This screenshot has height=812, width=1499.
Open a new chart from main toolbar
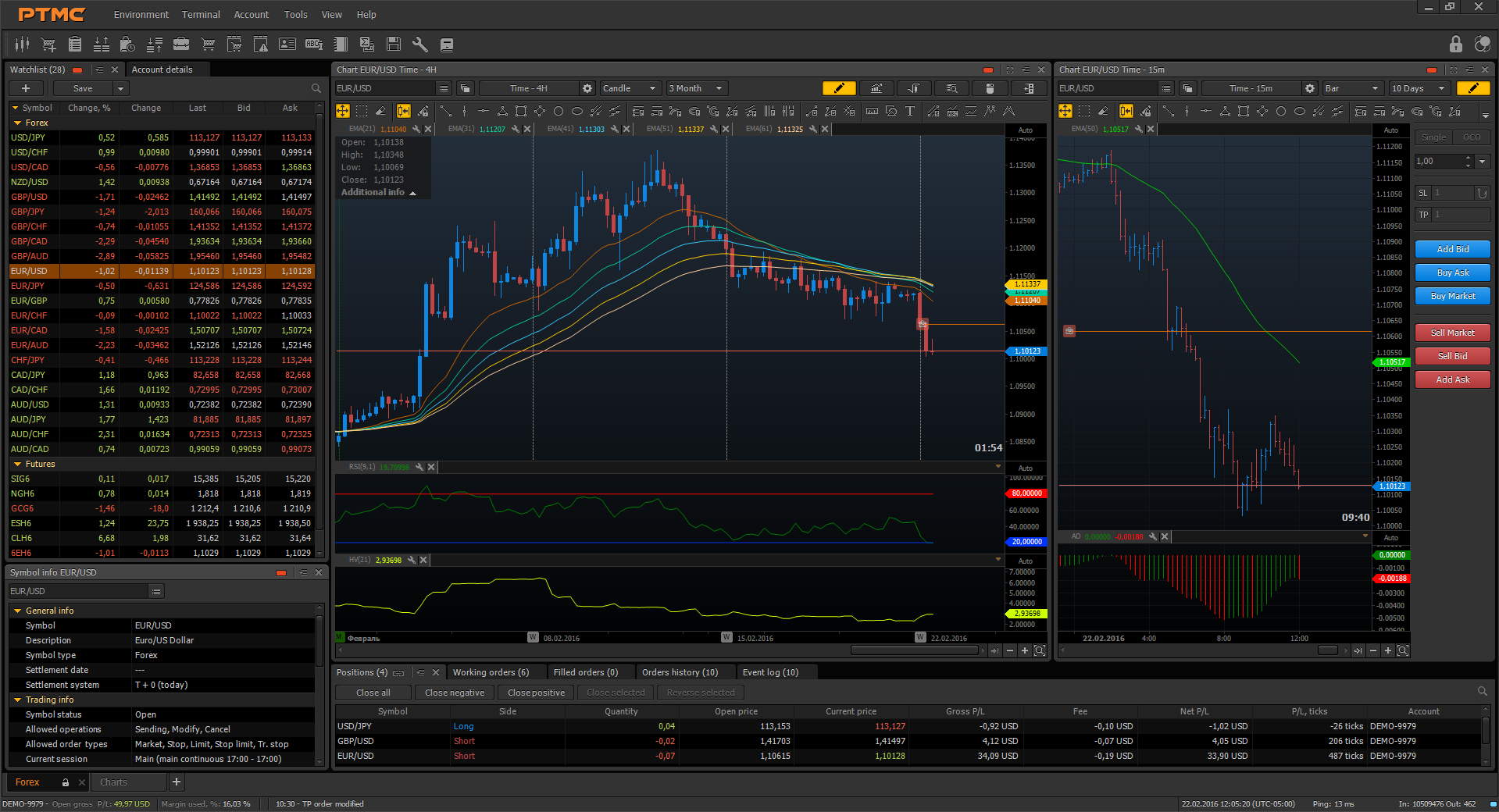tap(22, 45)
